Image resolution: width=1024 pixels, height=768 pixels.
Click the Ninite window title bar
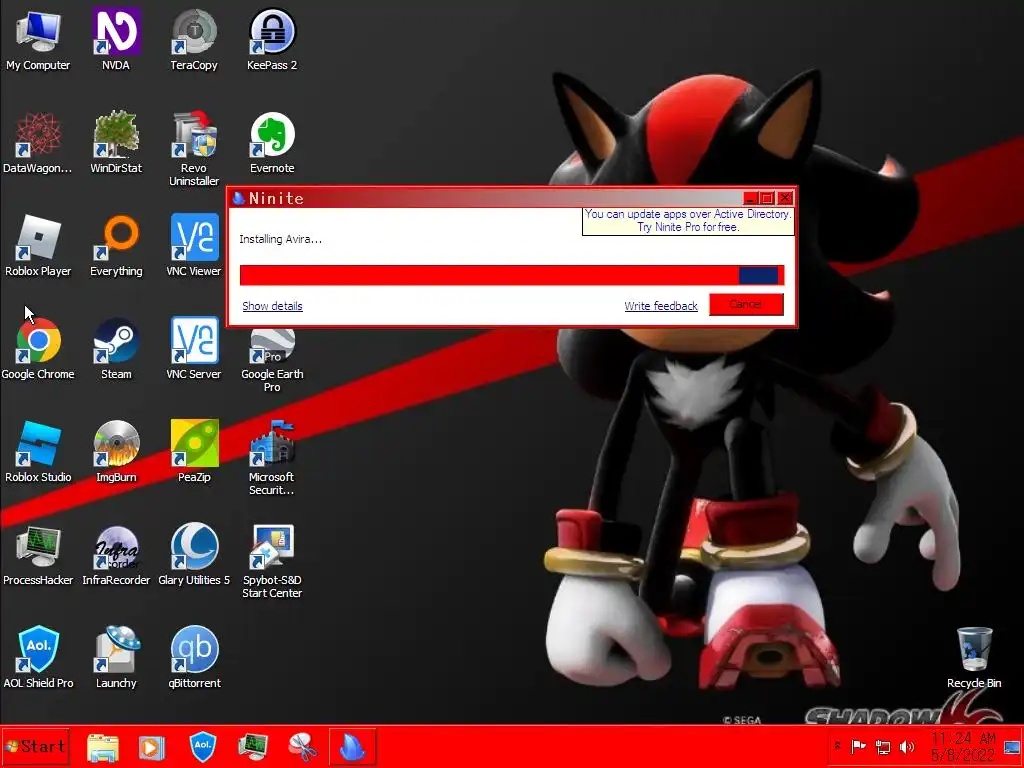coord(483,198)
